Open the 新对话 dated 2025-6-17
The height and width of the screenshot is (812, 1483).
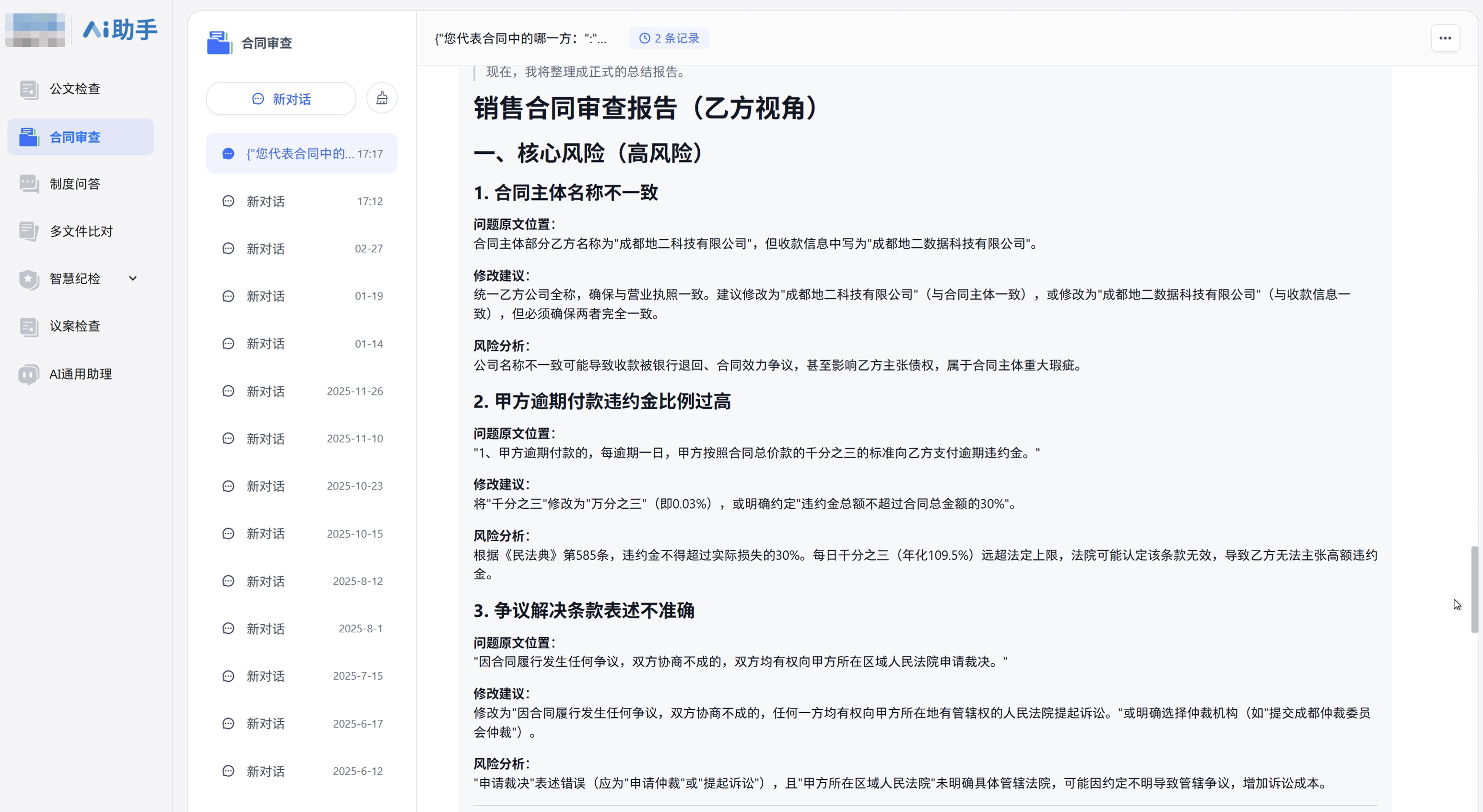[302, 724]
